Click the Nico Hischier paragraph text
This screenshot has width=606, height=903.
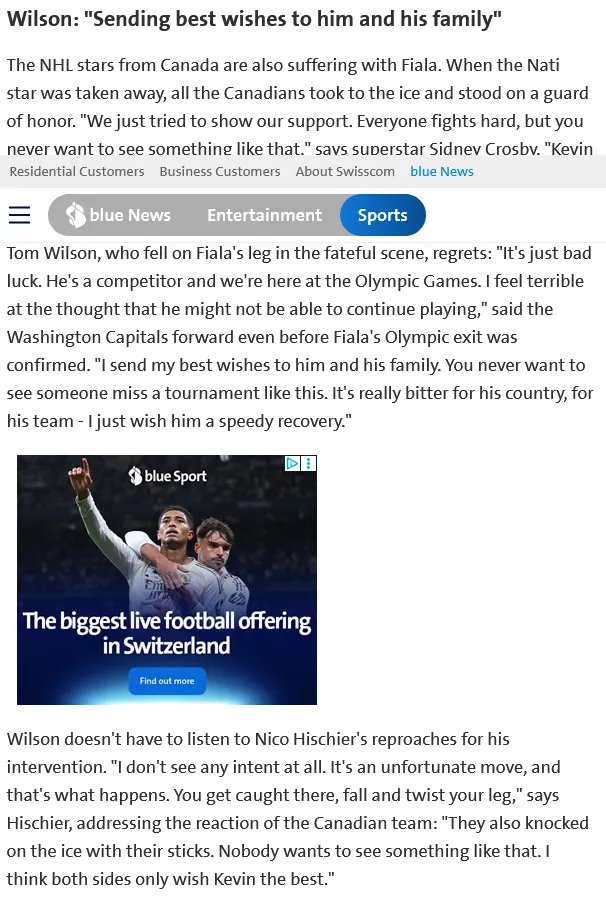click(298, 809)
